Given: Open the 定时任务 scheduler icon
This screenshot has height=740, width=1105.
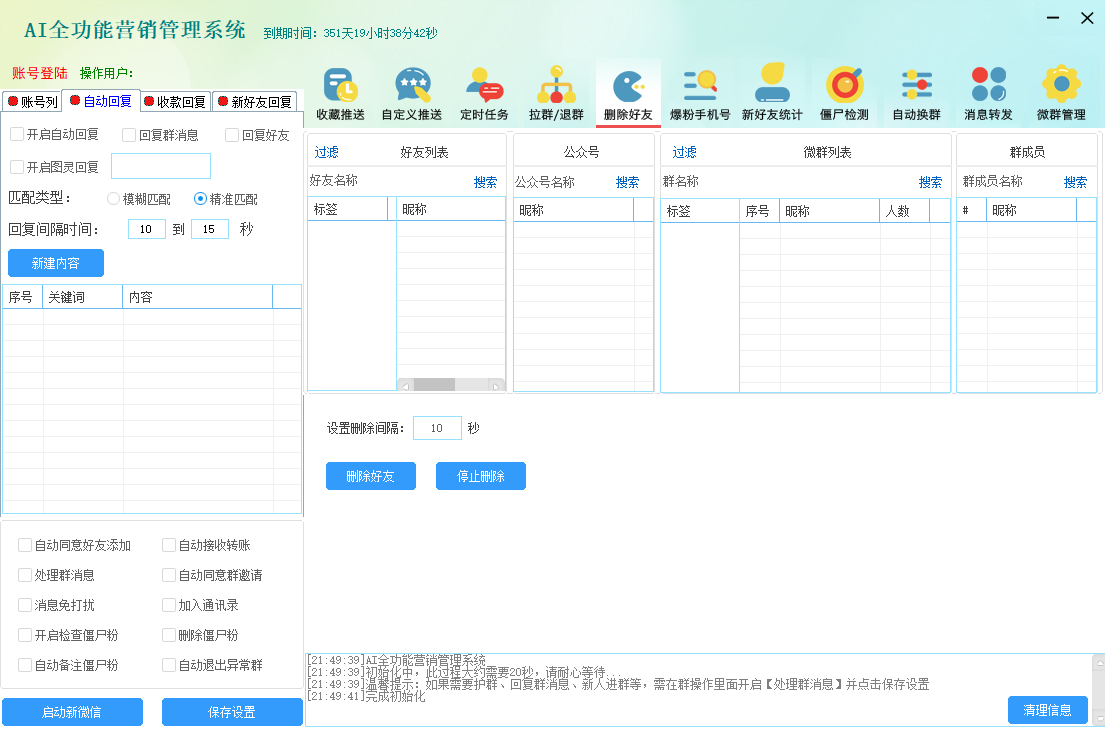Looking at the screenshot, I should (x=484, y=94).
